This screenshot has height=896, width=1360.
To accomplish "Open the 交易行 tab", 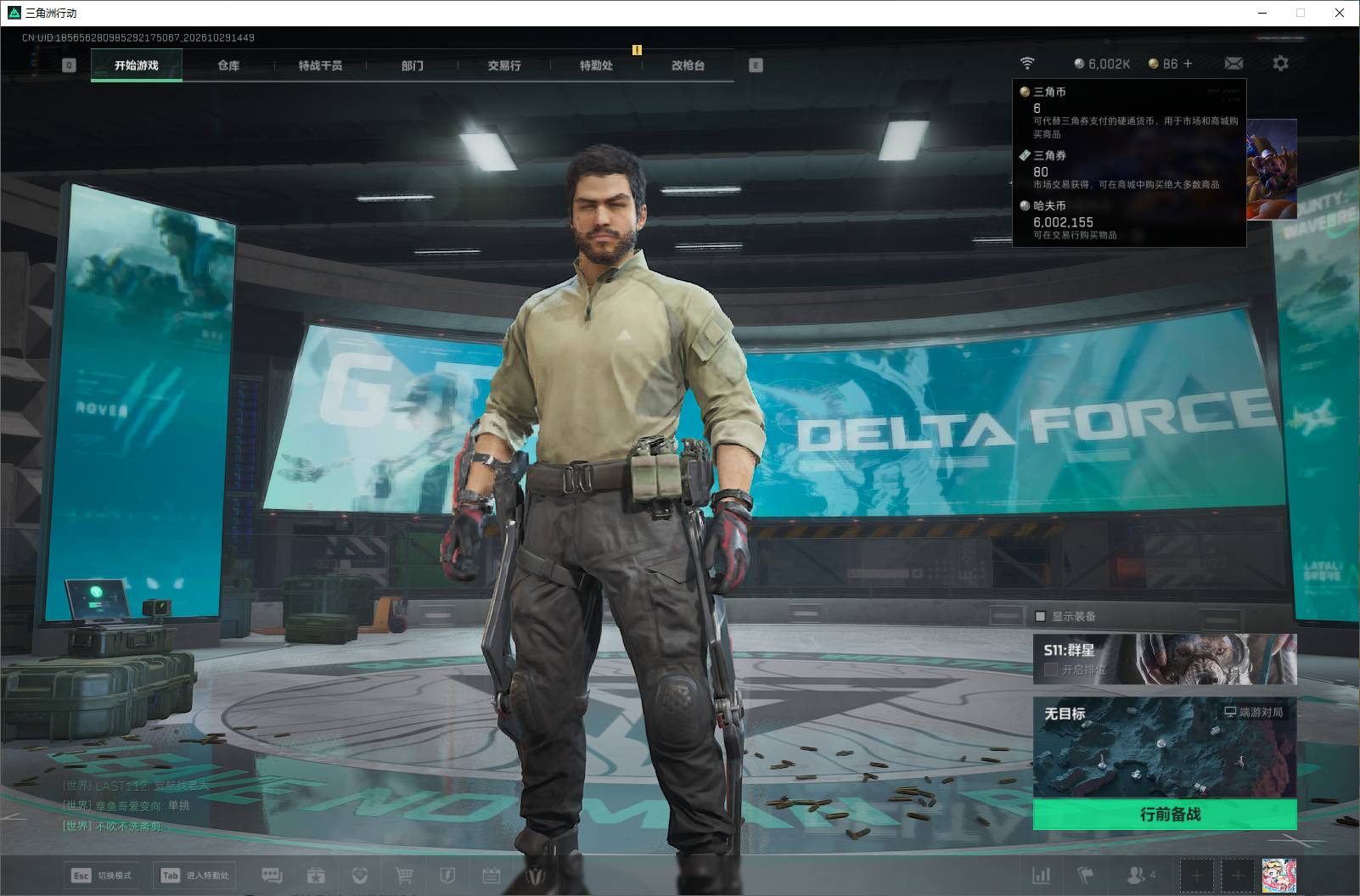I will (504, 65).
